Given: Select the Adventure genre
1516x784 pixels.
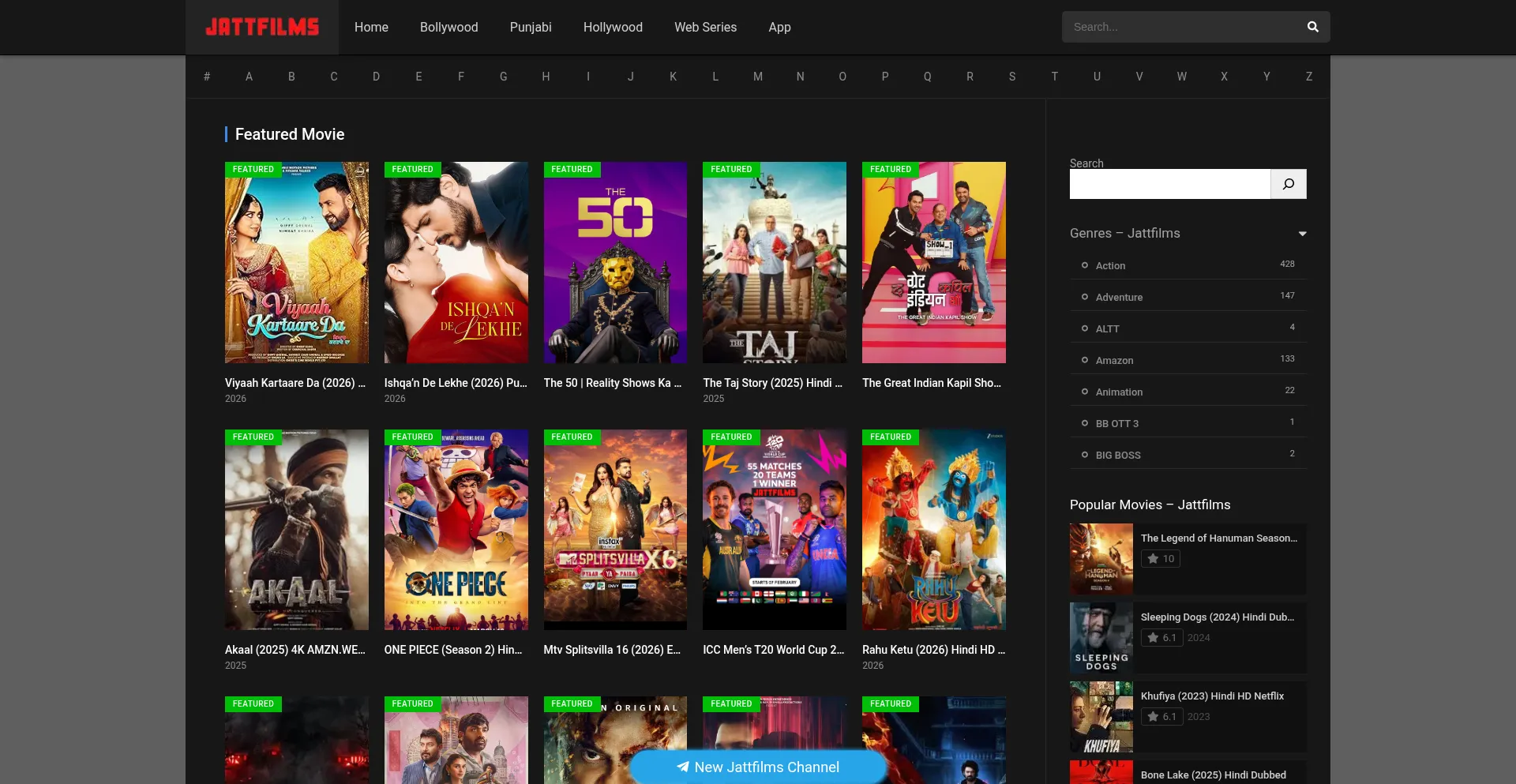Looking at the screenshot, I should point(1119,298).
